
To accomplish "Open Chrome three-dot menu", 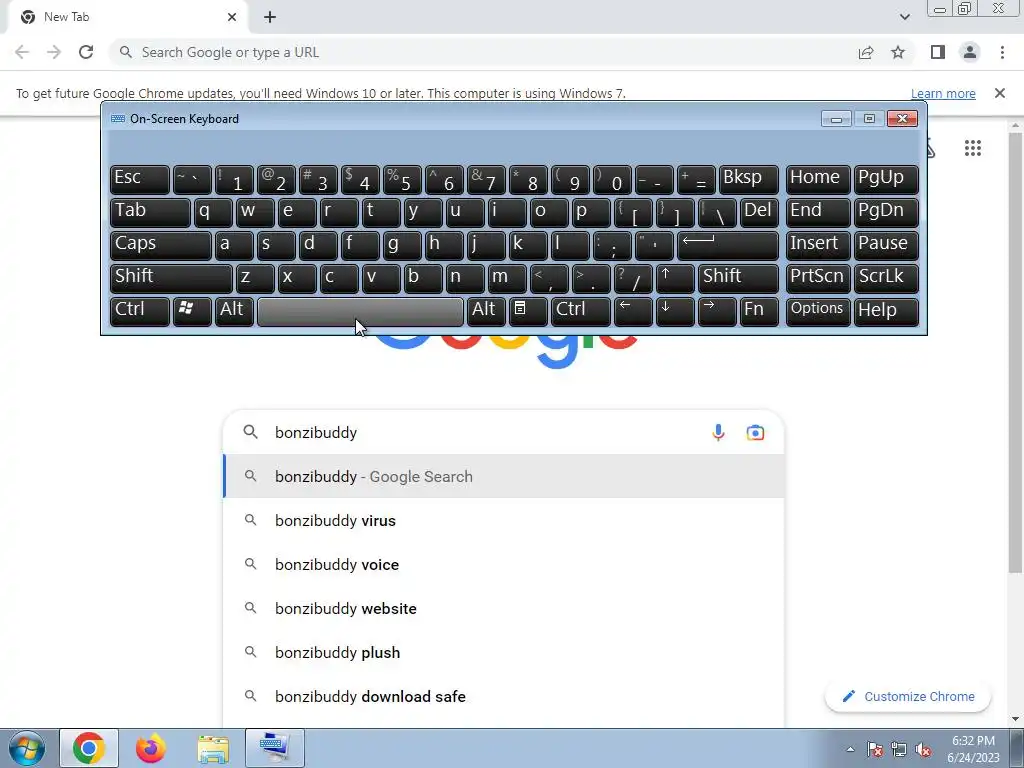I will point(1002,52).
